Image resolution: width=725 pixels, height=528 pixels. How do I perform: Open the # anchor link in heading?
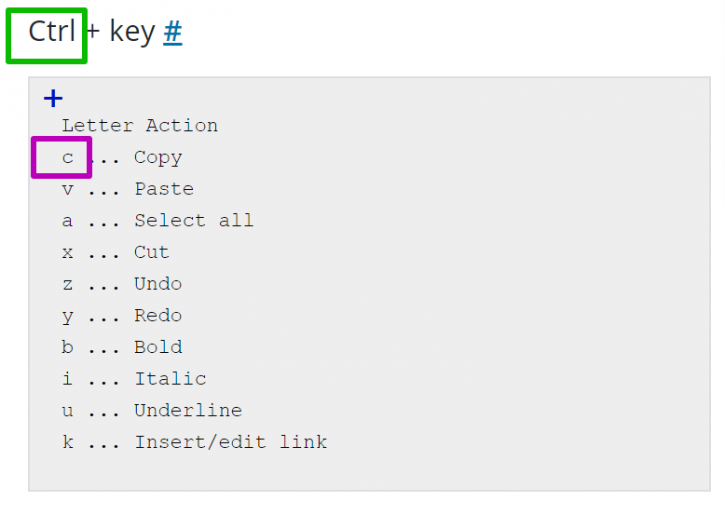click(x=172, y=32)
